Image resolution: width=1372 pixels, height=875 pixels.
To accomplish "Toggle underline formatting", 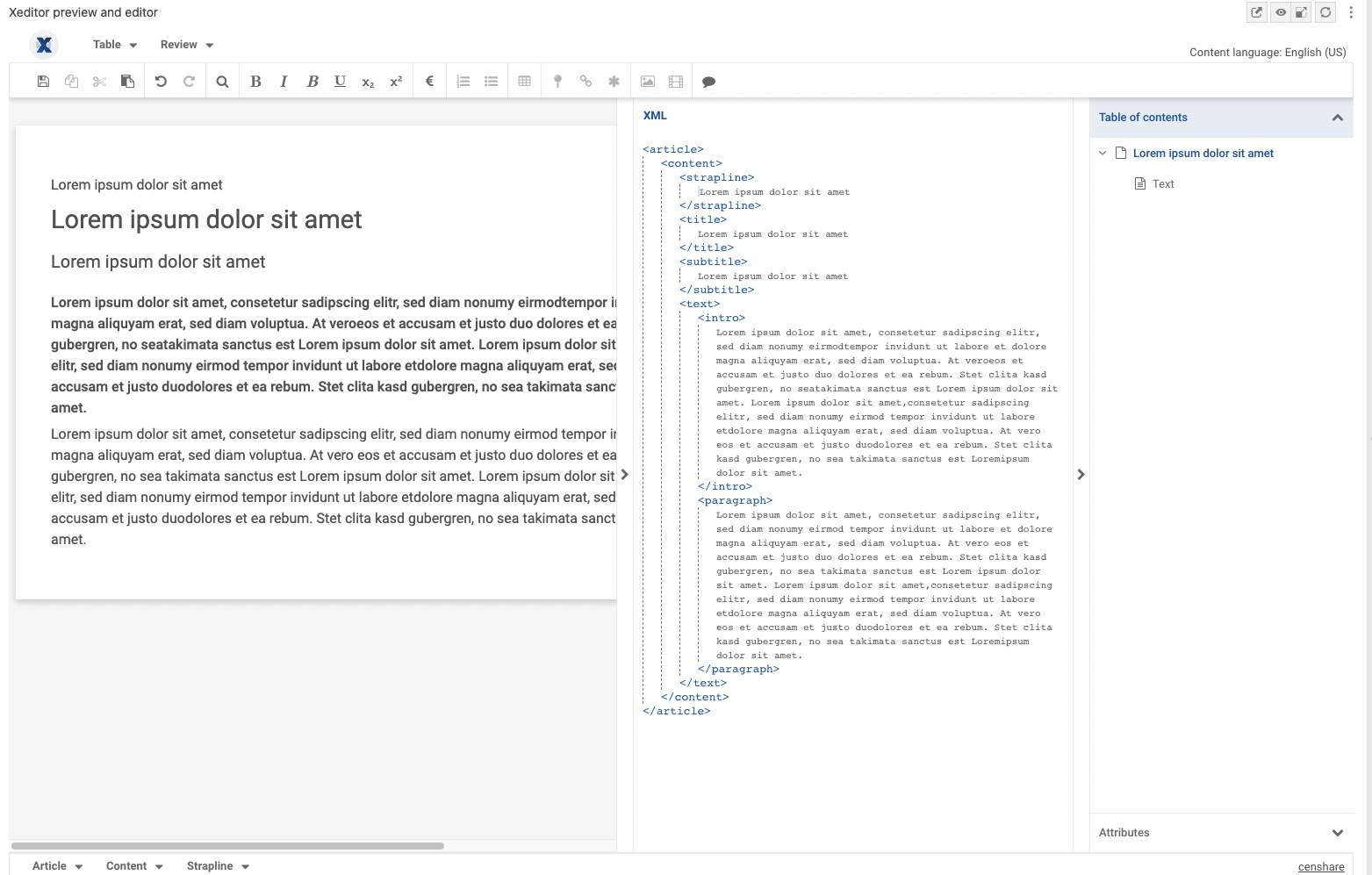I will click(x=340, y=81).
